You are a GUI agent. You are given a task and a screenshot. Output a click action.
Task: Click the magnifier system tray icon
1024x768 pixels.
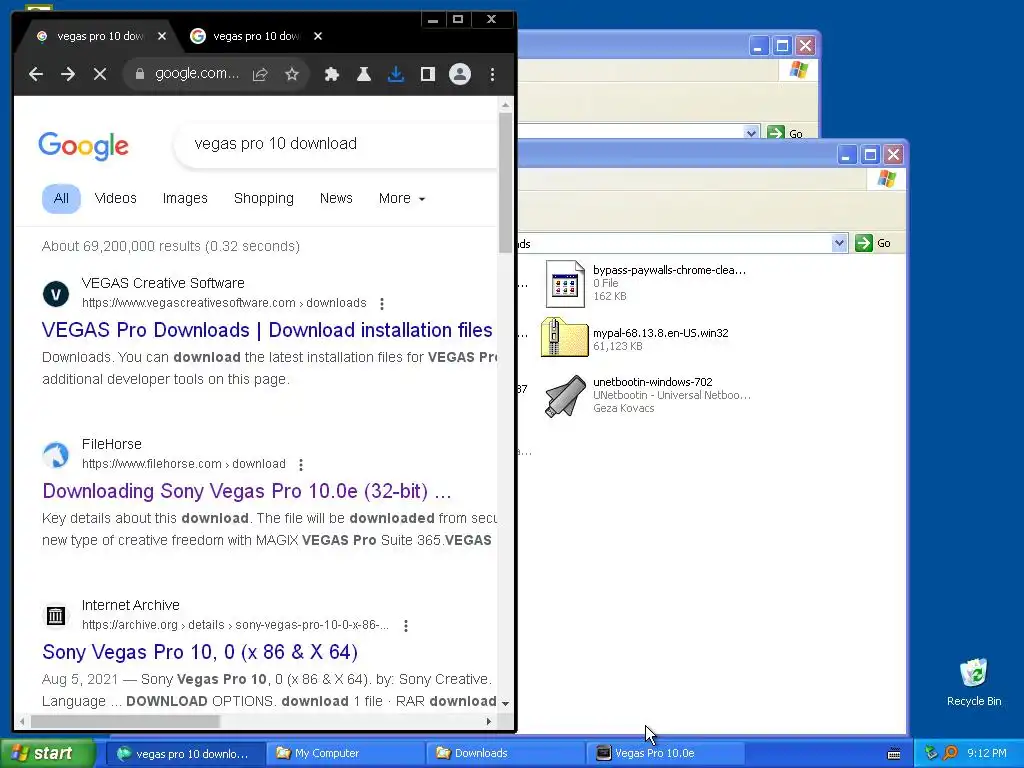coord(950,753)
